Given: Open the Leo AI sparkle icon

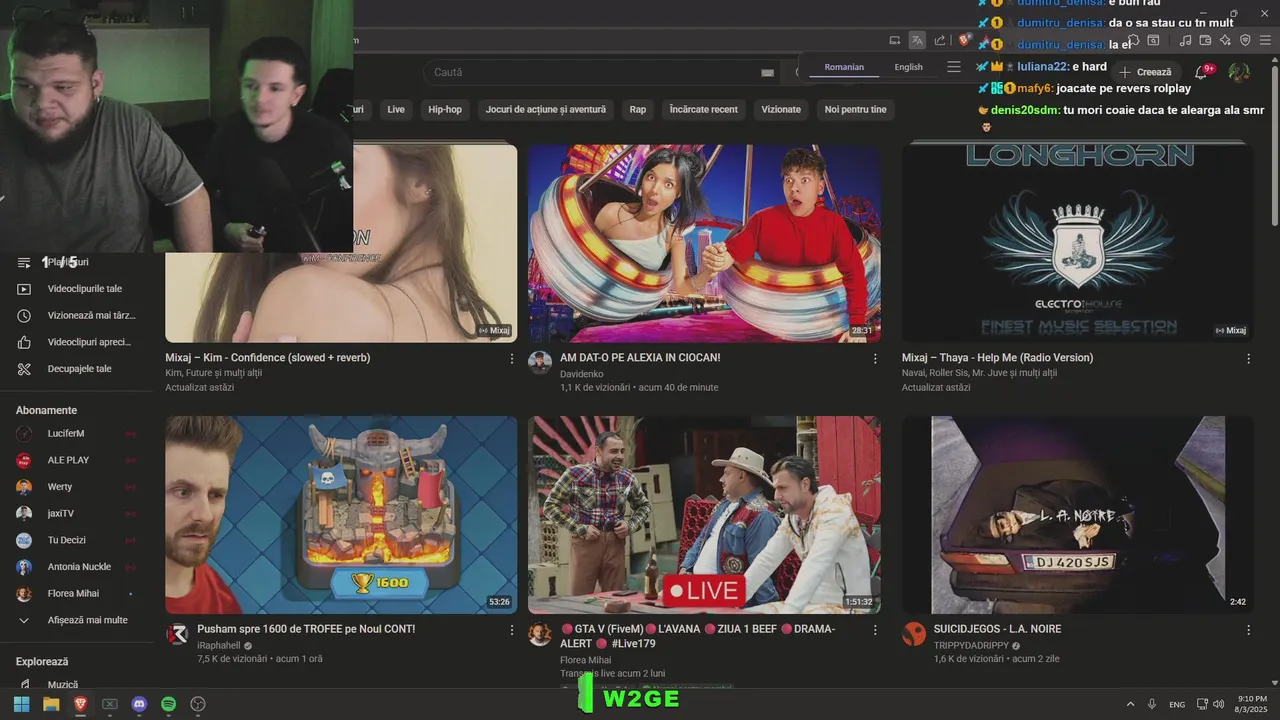Looking at the screenshot, I should (x=1225, y=40).
